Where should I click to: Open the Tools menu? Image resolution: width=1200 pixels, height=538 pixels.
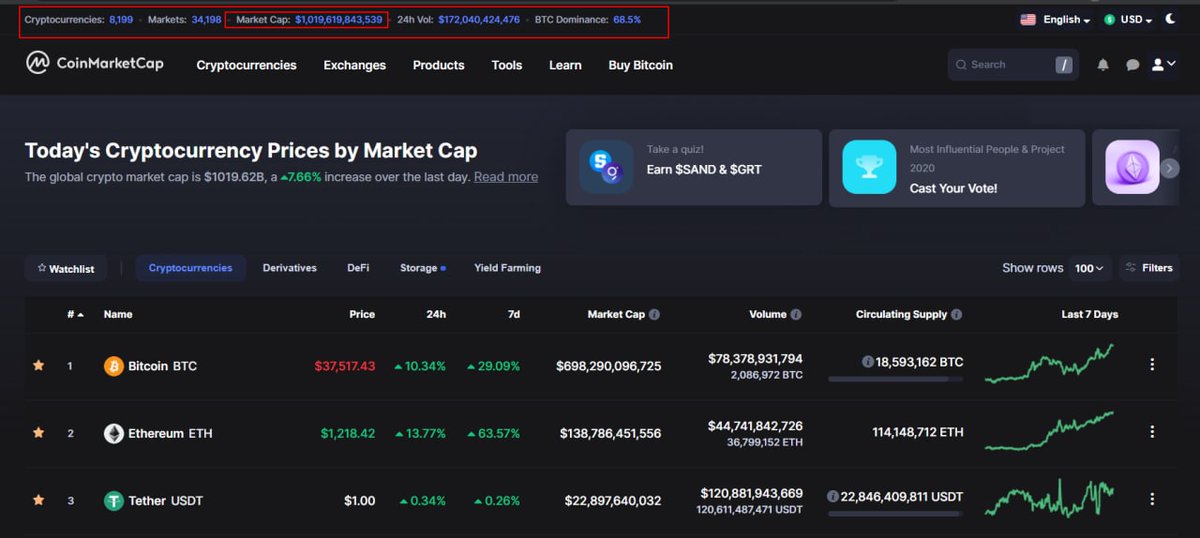pos(507,65)
